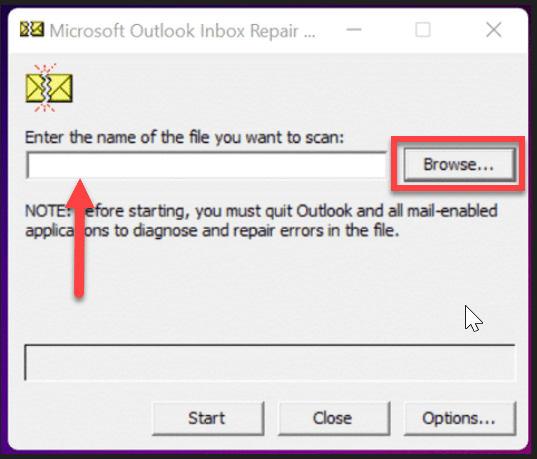Click the white mouse pointer graphic
Screen dimensions: 537x459
click(473, 318)
